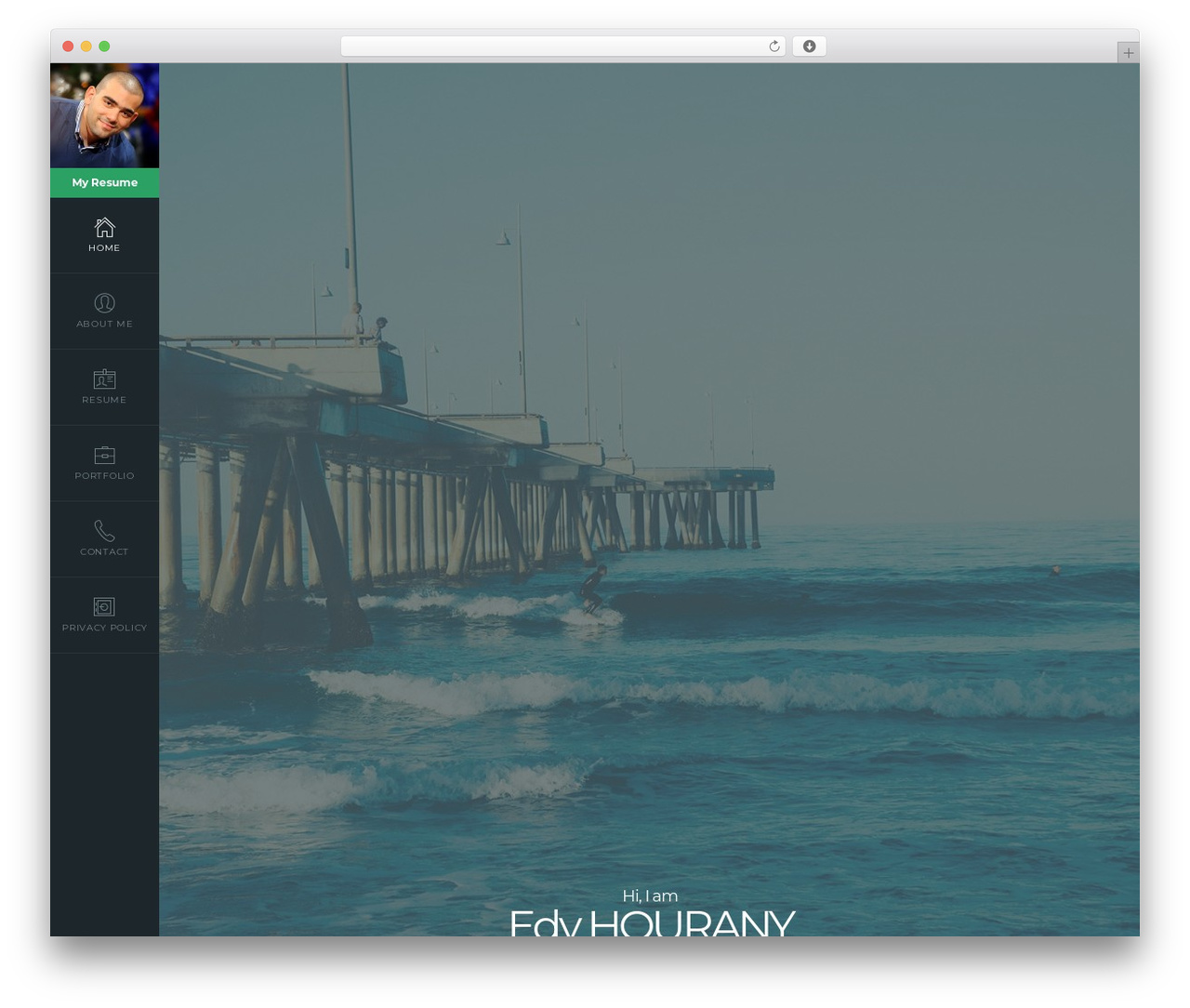The image size is (1190, 1008).
Task: Close the window with the red button
Action: point(68,46)
